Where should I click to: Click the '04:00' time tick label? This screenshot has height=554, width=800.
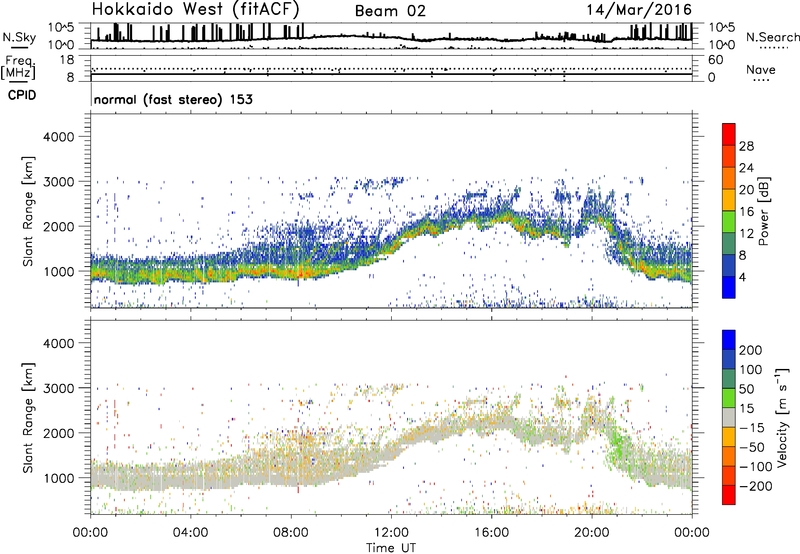tap(191, 533)
